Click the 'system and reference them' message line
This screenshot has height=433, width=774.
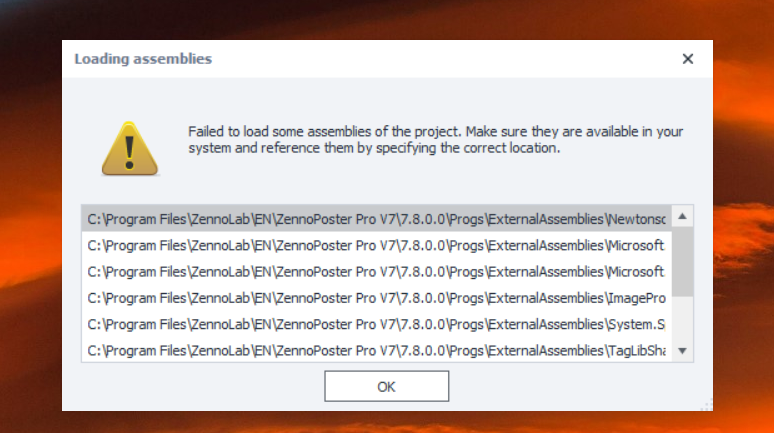click(x=375, y=149)
